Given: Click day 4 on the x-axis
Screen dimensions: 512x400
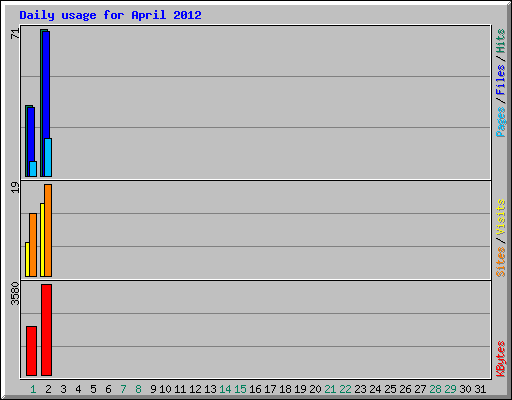Looking at the screenshot, I should (x=78, y=389).
